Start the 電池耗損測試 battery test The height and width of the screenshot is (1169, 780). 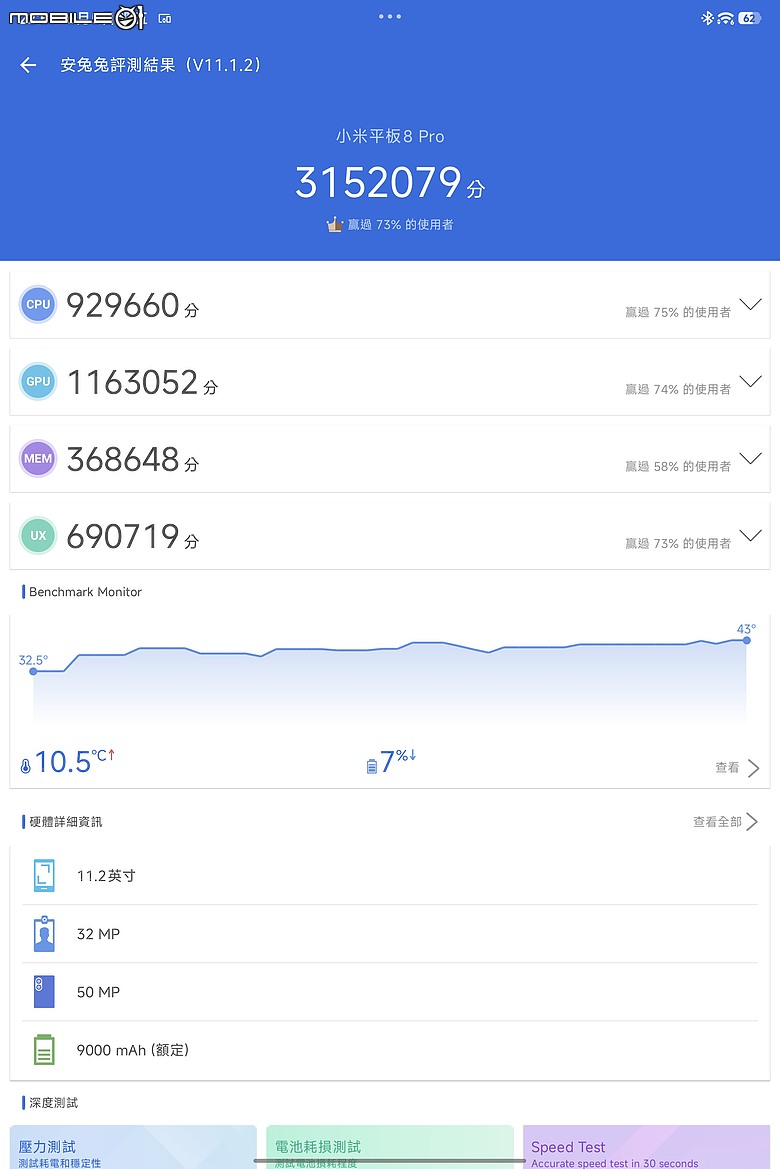pos(390,1147)
